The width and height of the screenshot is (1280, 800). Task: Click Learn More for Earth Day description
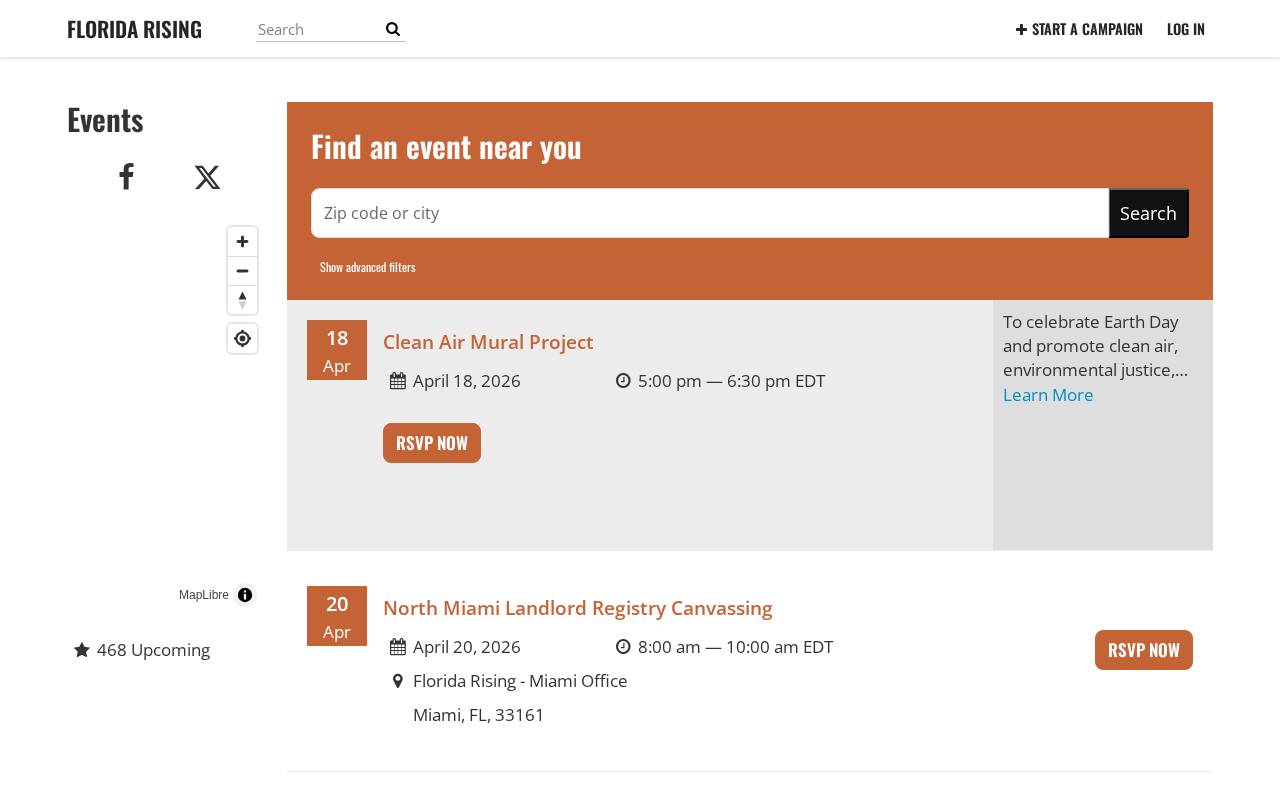click(x=1048, y=395)
